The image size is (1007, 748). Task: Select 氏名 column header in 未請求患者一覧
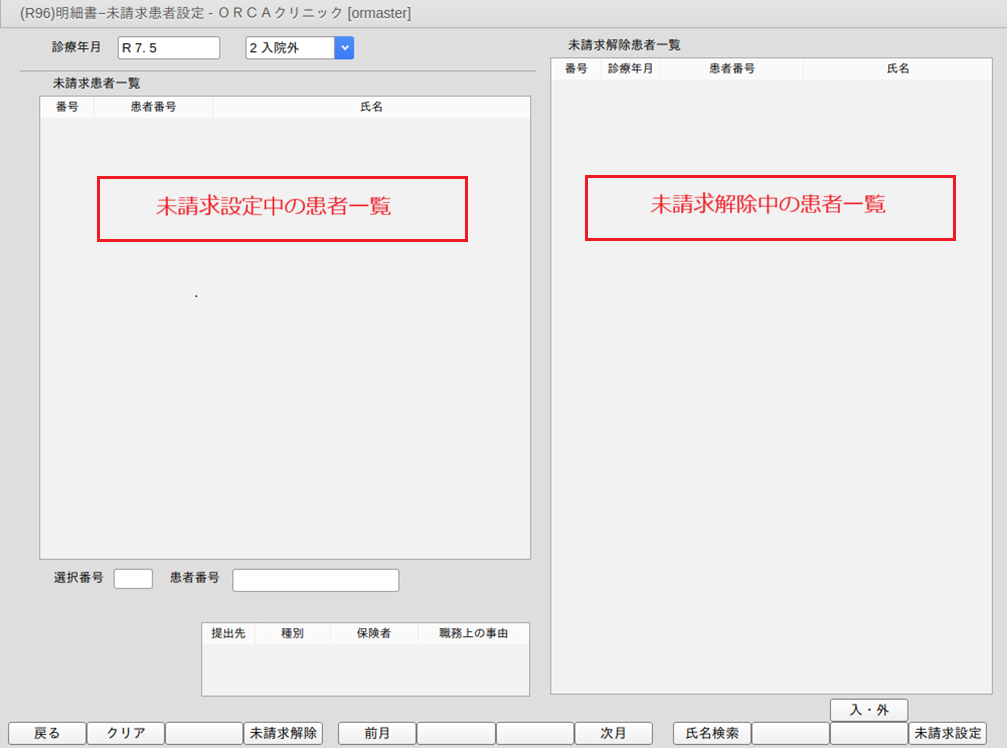[x=371, y=106]
